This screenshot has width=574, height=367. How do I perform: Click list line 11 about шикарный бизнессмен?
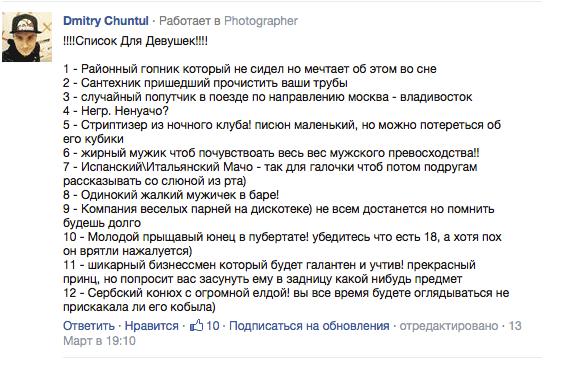pos(269,272)
